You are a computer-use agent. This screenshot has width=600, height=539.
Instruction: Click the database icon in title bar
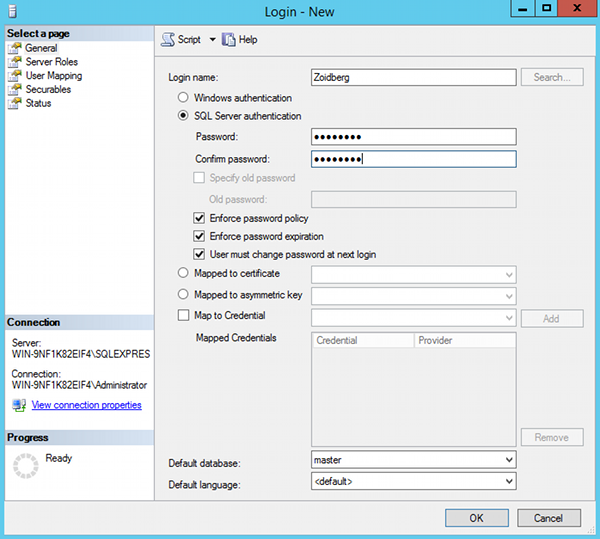(x=12, y=11)
